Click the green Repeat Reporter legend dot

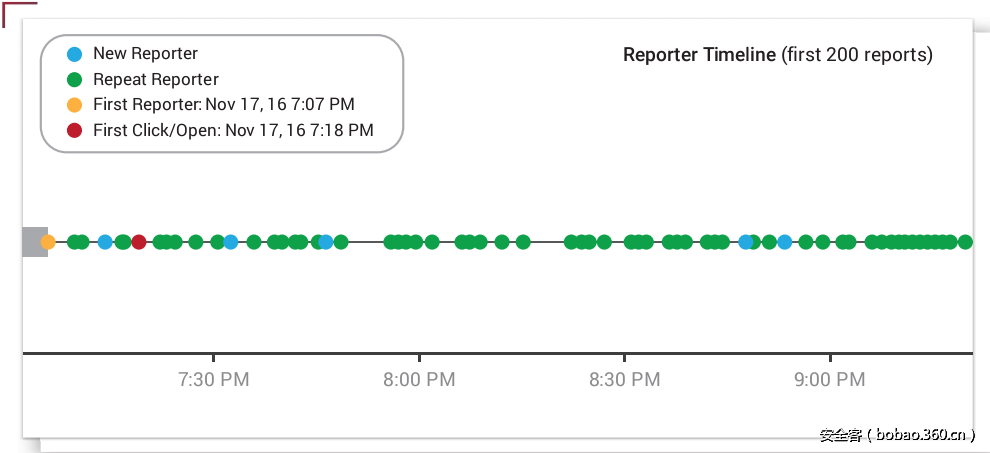coord(74,79)
